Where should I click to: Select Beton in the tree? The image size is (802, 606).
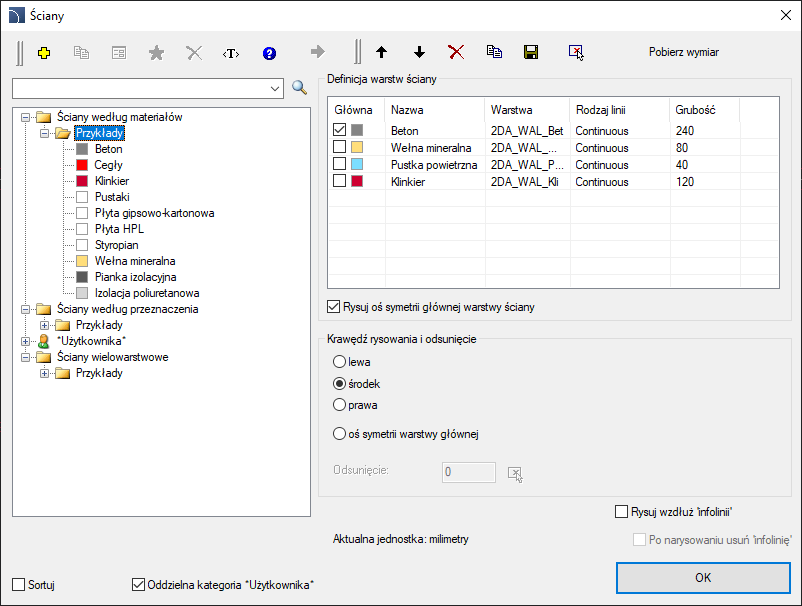click(108, 149)
